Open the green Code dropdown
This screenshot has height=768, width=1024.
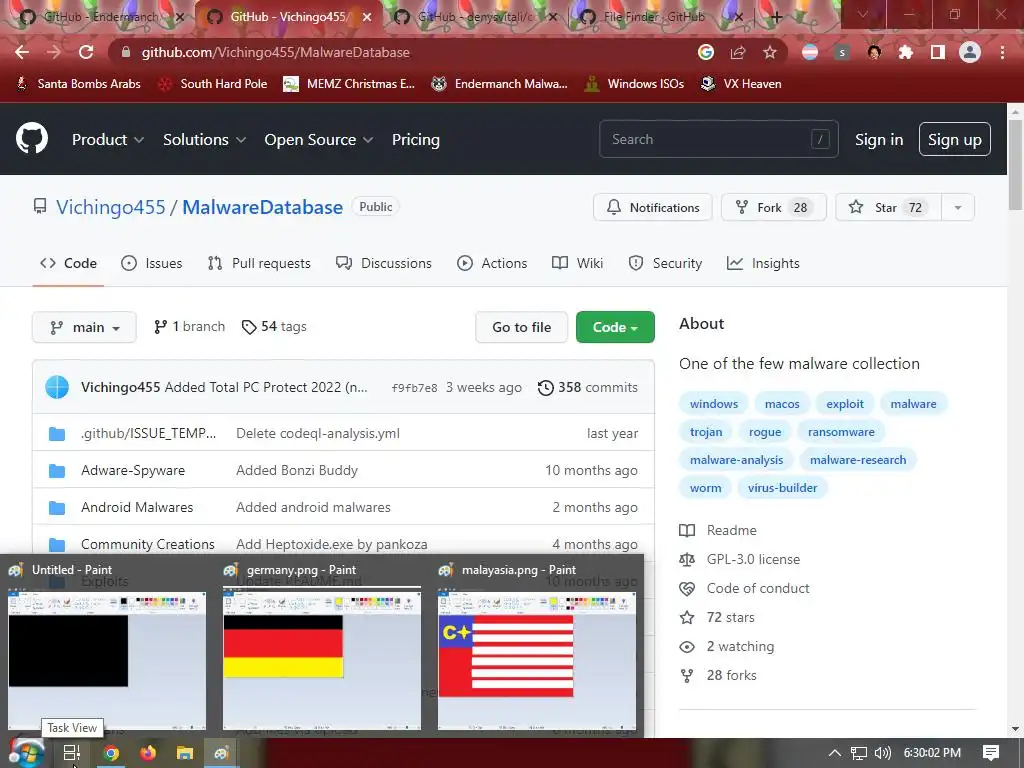pyautogui.click(x=615, y=327)
